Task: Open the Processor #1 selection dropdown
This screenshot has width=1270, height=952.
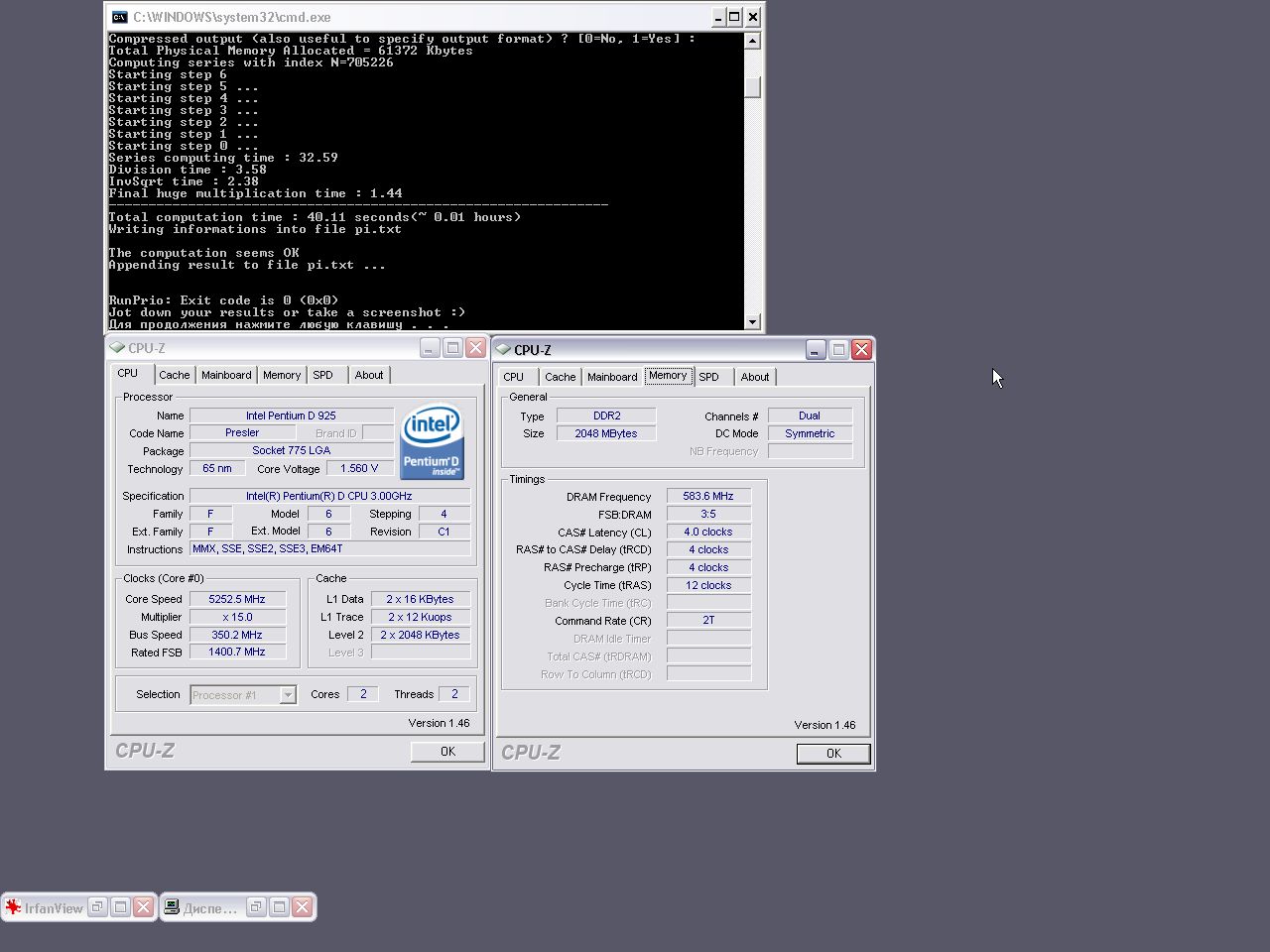Action: tap(288, 695)
